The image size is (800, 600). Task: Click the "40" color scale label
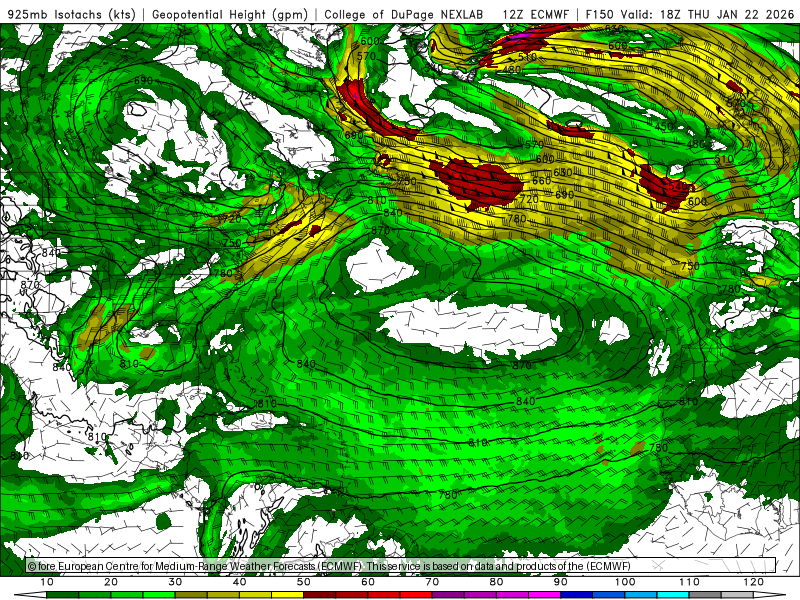coord(239,582)
